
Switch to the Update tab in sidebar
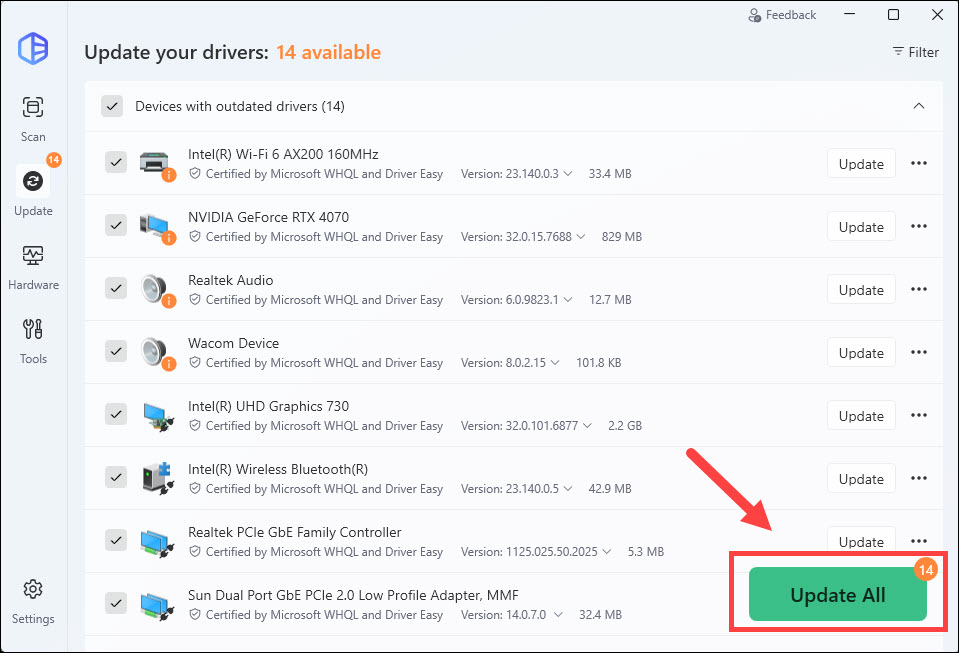(33, 192)
